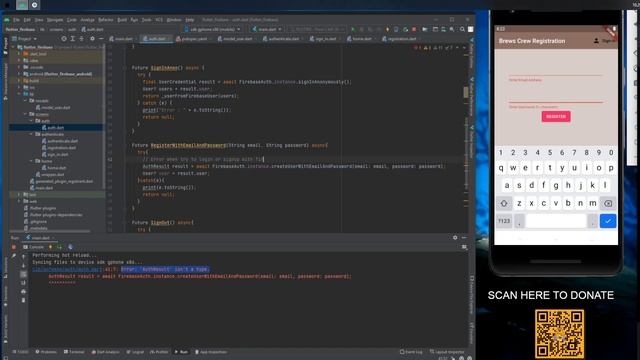Open the Logcat tool window tab

tap(136, 352)
